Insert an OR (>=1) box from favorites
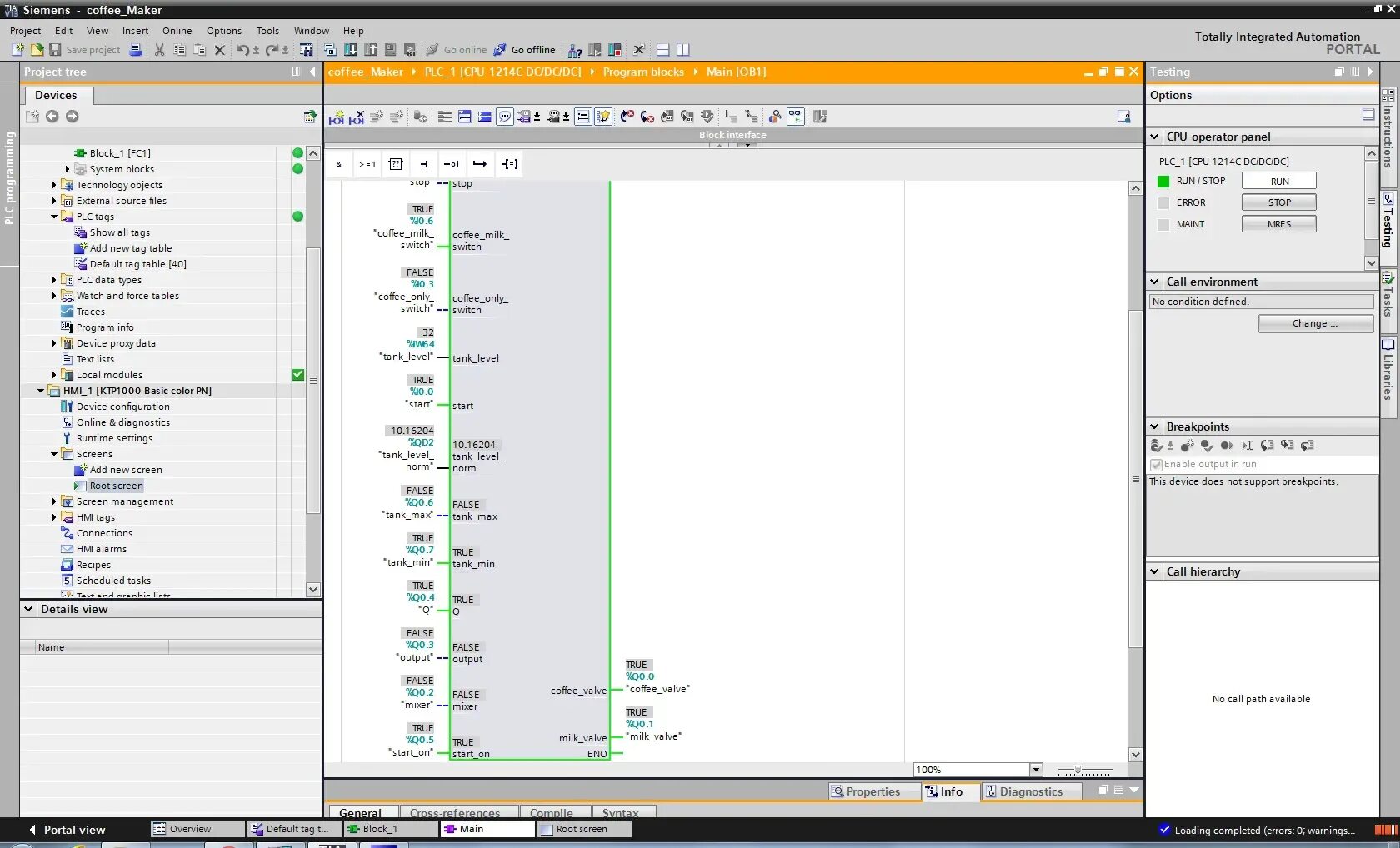Viewport: 1400px width, 848px height. 367,164
